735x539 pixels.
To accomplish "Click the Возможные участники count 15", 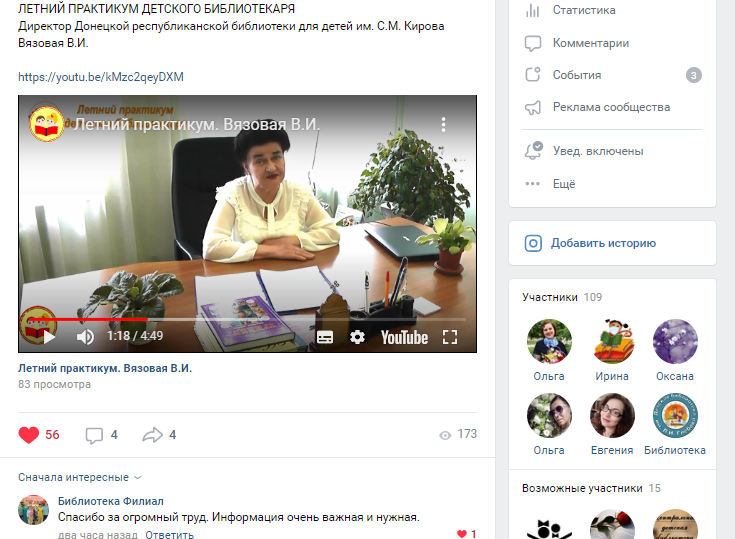I will click(655, 488).
